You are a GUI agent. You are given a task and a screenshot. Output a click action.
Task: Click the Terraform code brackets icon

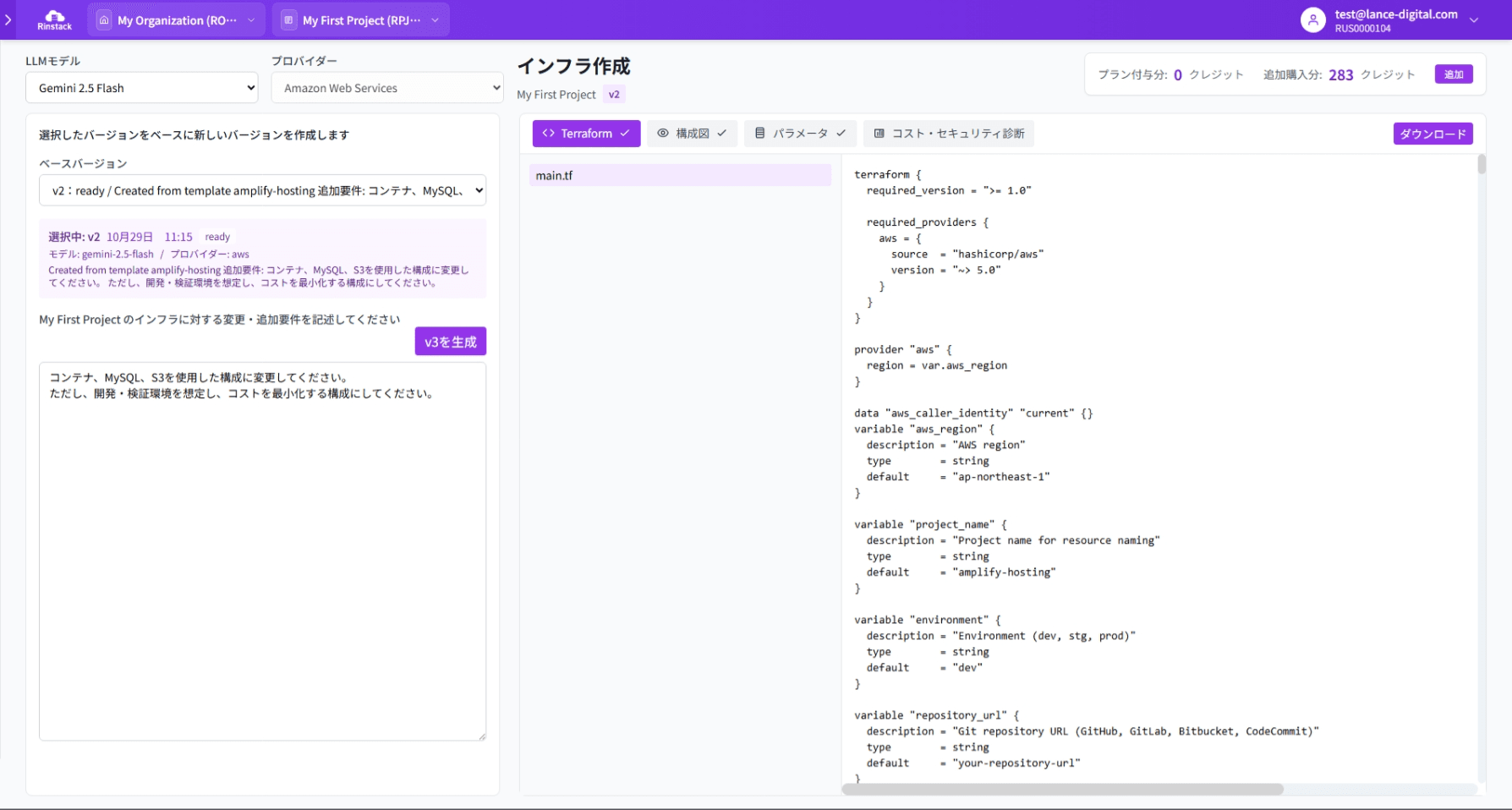coord(548,134)
